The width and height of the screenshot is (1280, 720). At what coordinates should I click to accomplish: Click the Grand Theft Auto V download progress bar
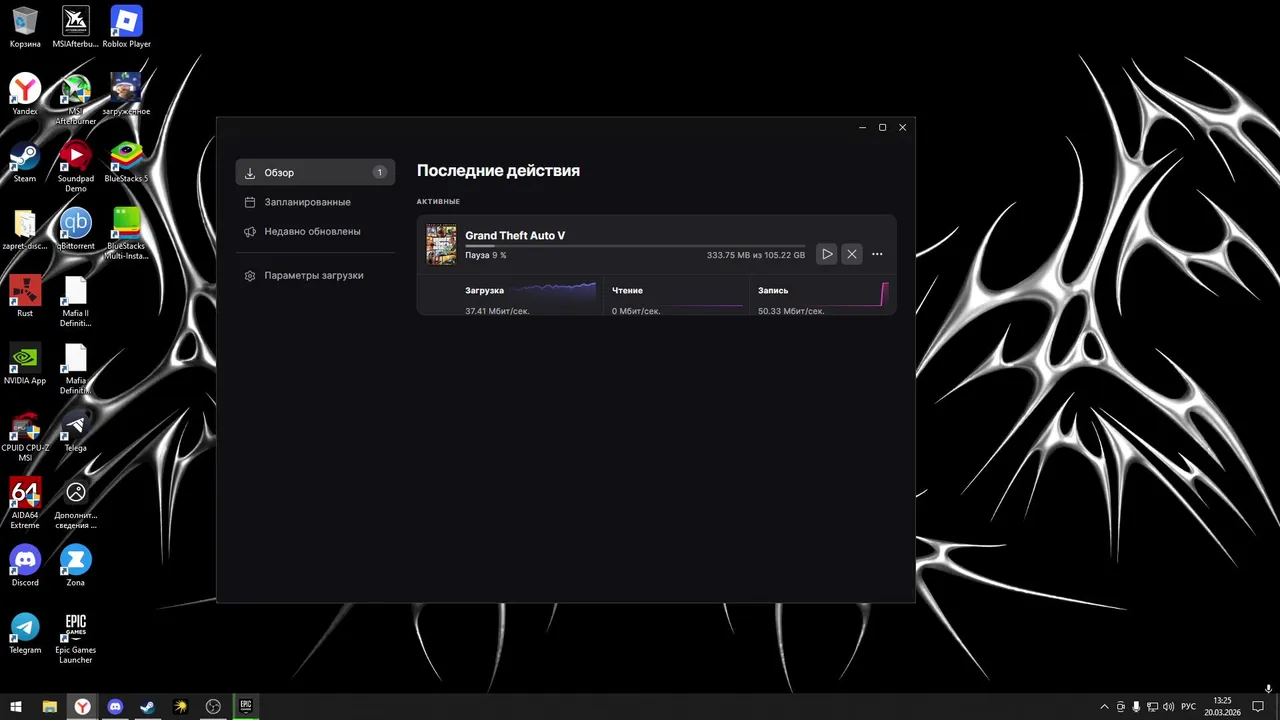(635, 244)
